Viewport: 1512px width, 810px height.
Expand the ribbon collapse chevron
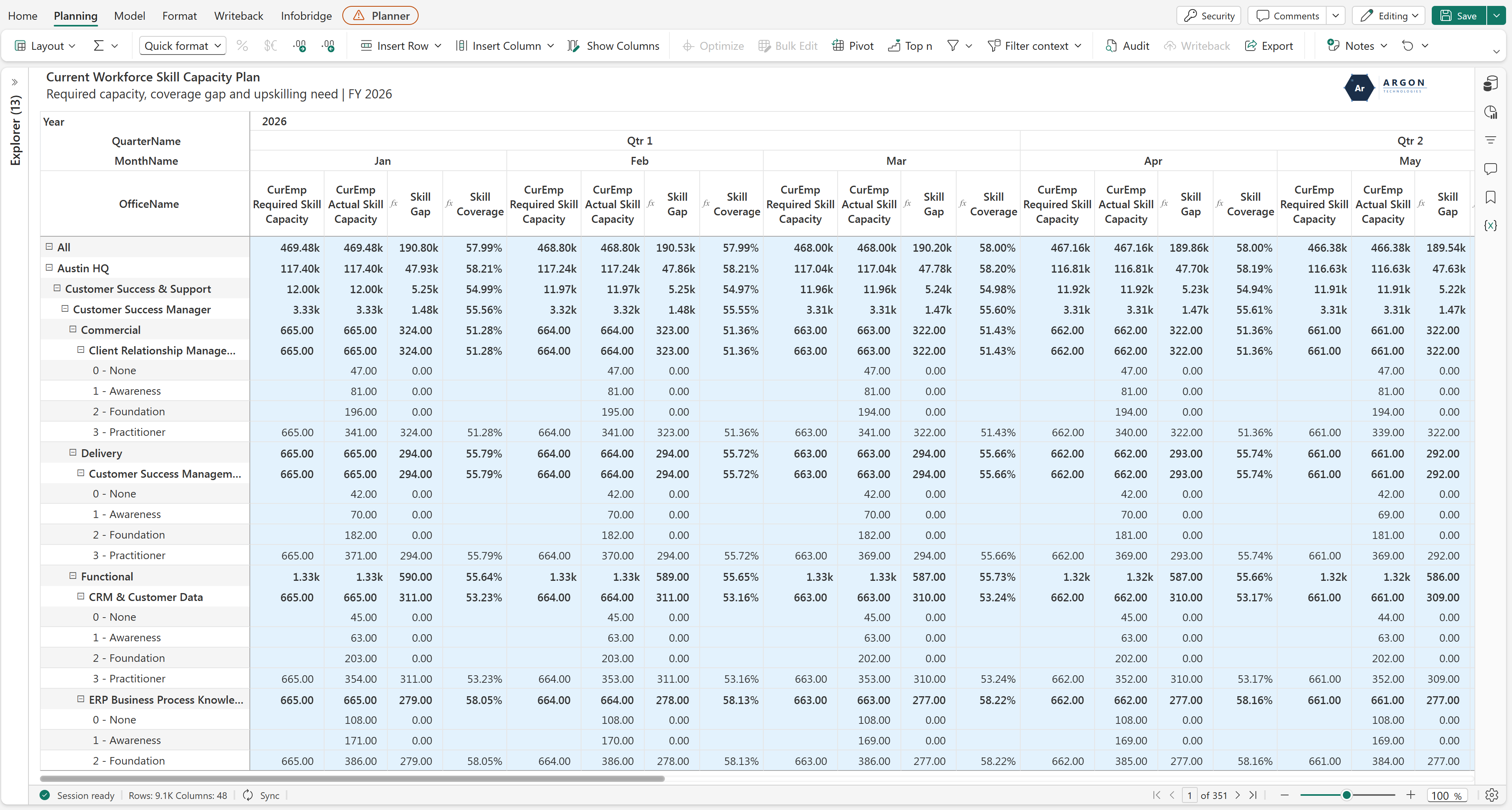pyautogui.click(x=1496, y=52)
